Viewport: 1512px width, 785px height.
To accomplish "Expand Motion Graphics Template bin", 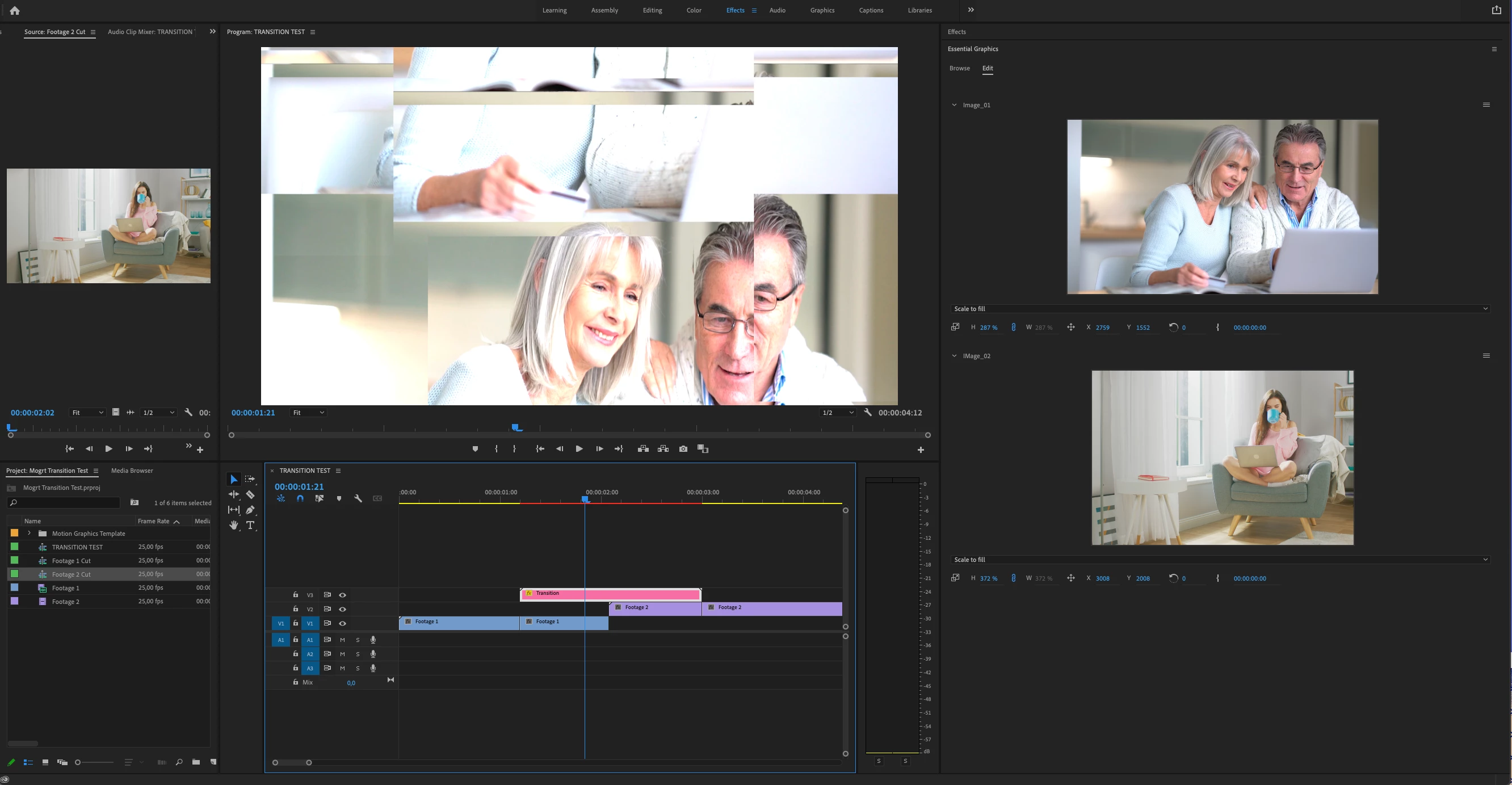I will pyautogui.click(x=30, y=533).
